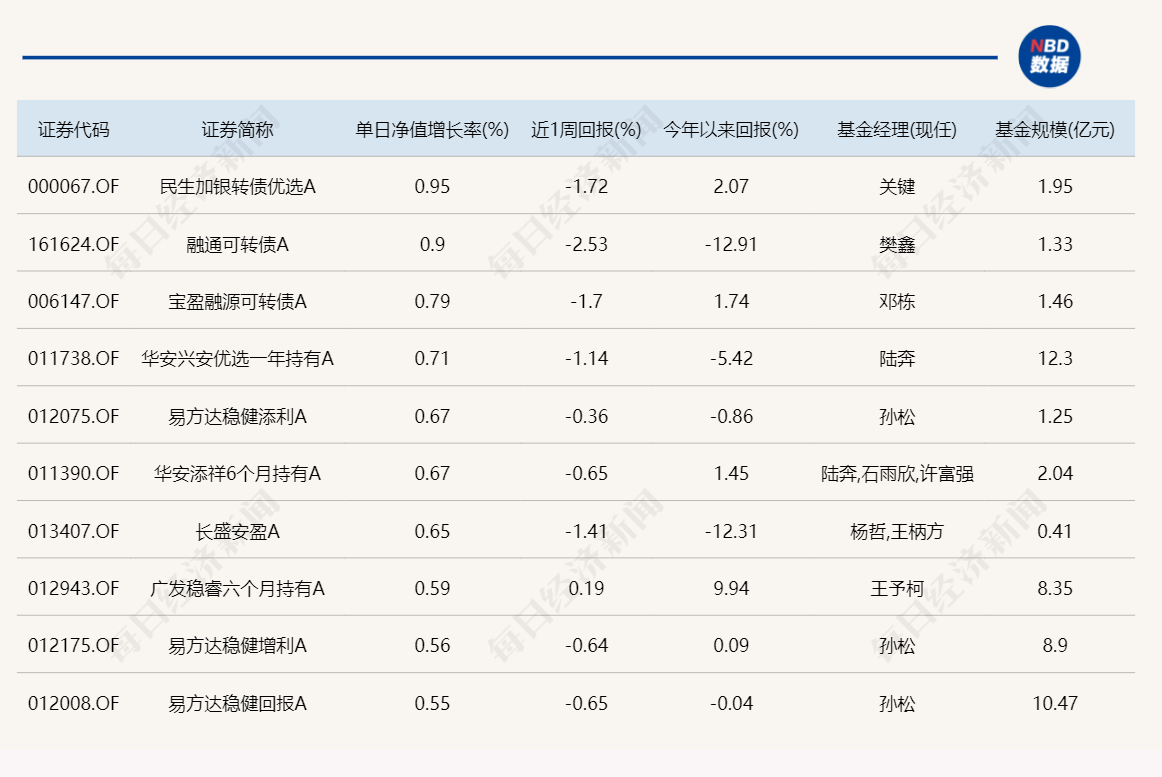Click managers 陆奔,石雨欣,许富强
The image size is (1162, 777).
click(897, 473)
